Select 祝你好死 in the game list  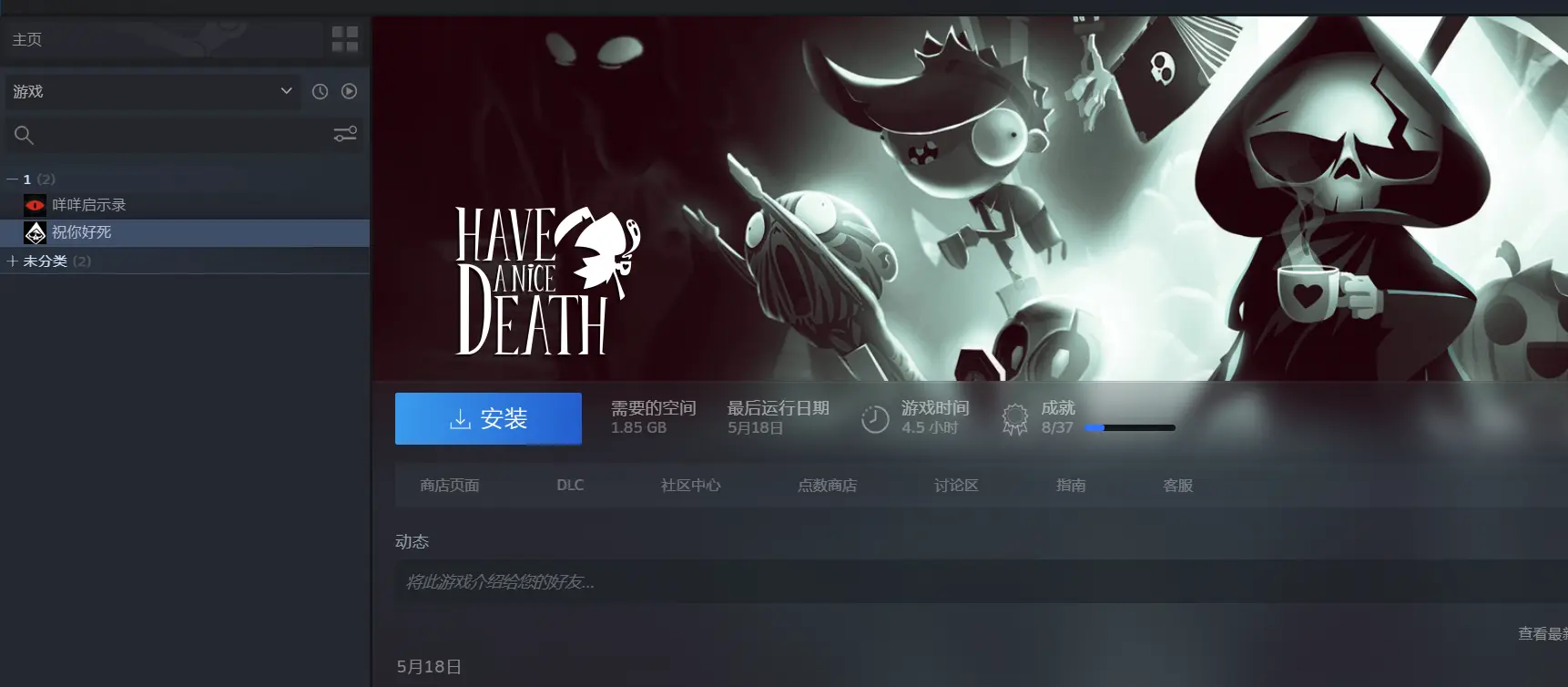point(185,232)
